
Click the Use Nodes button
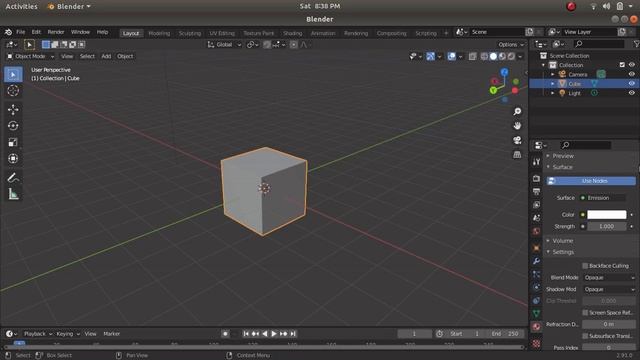click(x=591, y=181)
